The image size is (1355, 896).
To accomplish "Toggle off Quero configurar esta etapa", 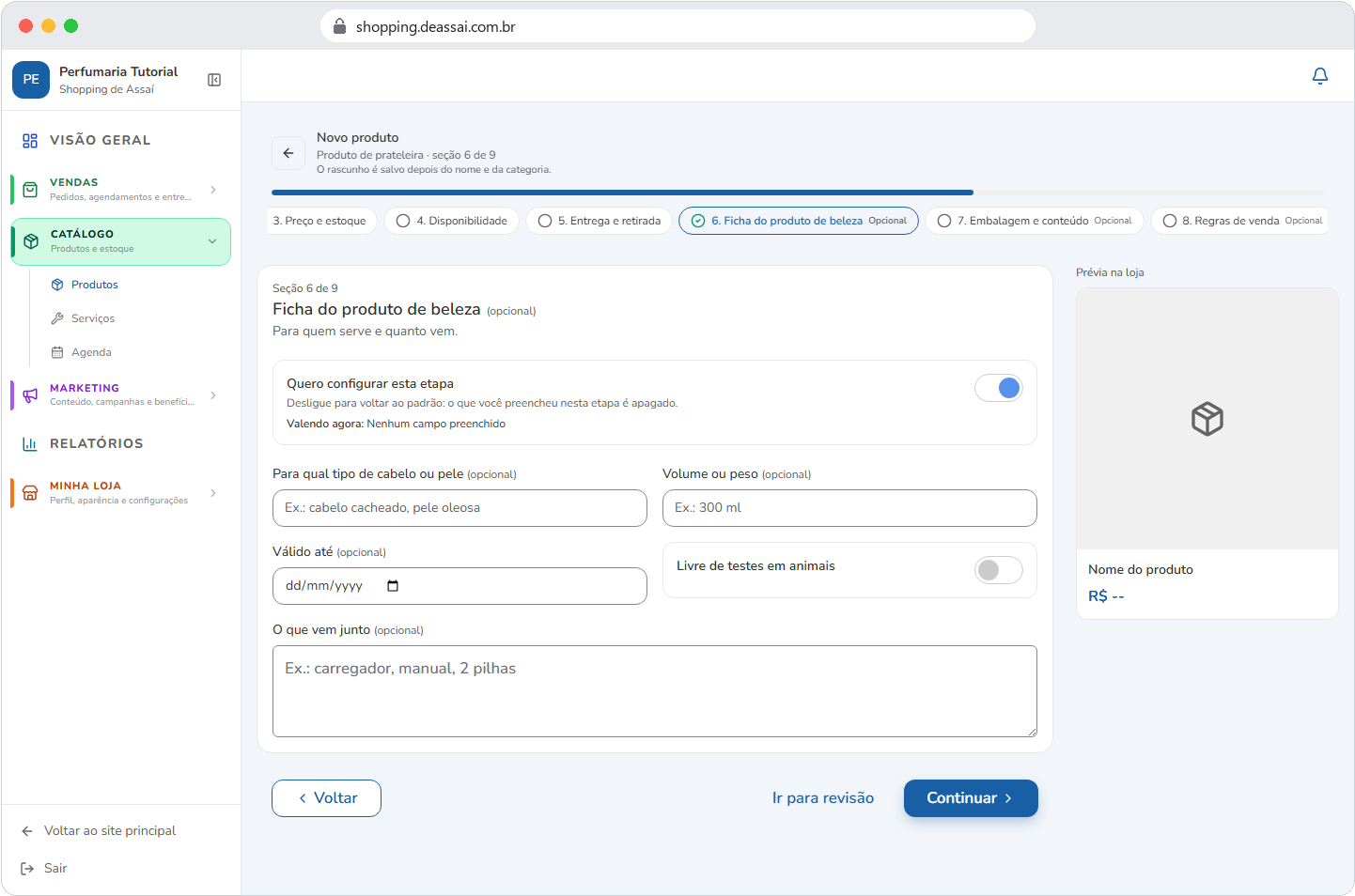I will [998, 388].
